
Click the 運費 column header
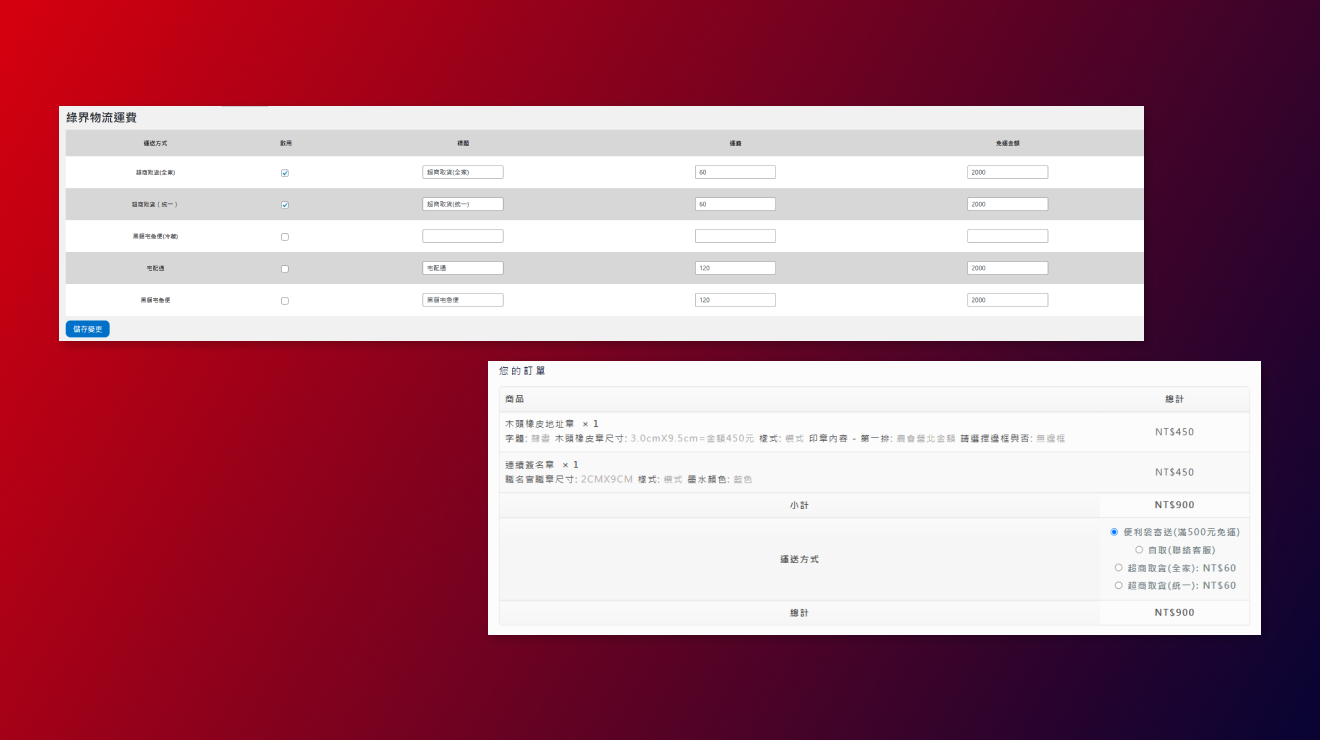pos(735,144)
